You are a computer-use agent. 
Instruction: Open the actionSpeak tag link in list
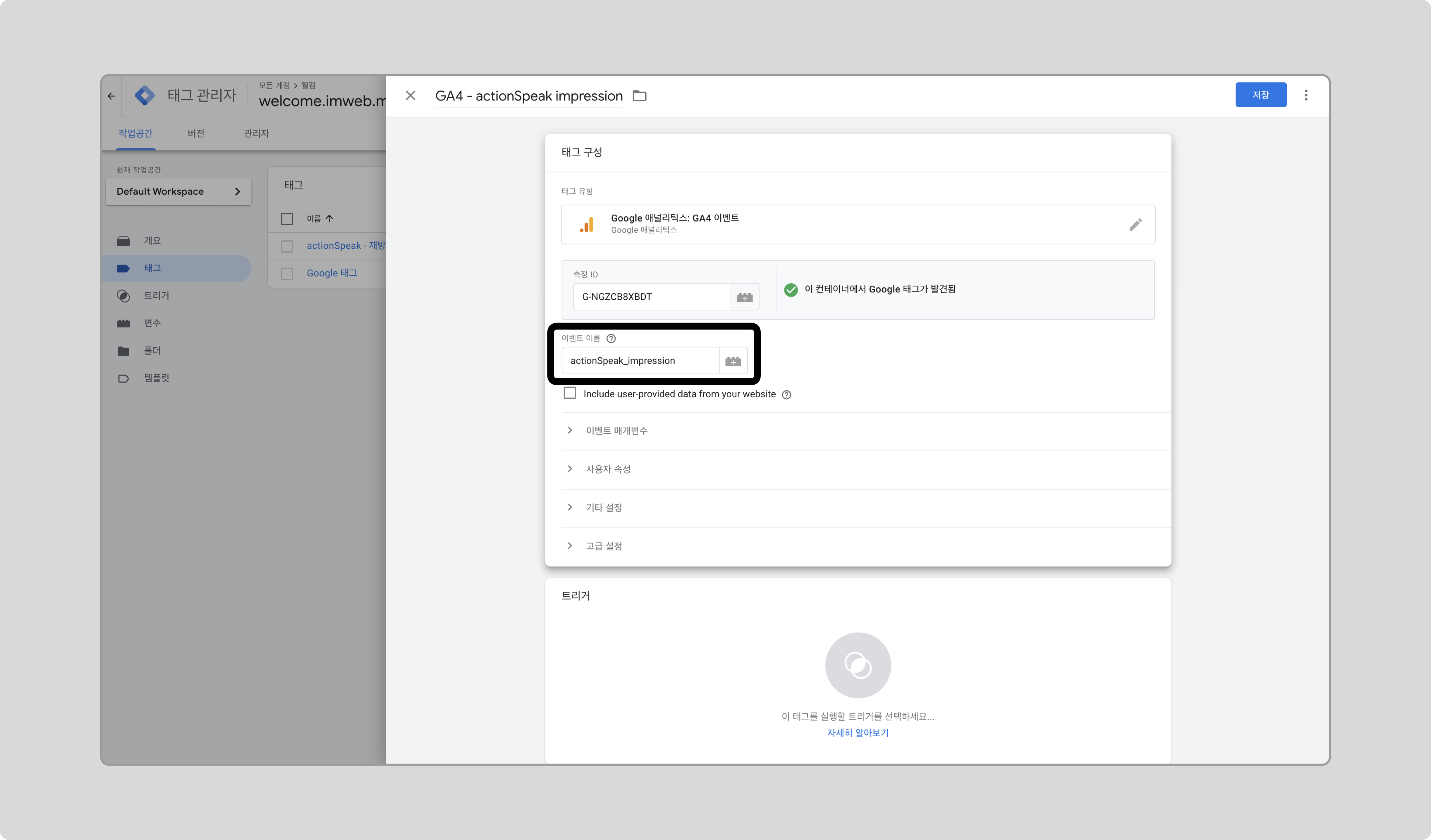(346, 246)
